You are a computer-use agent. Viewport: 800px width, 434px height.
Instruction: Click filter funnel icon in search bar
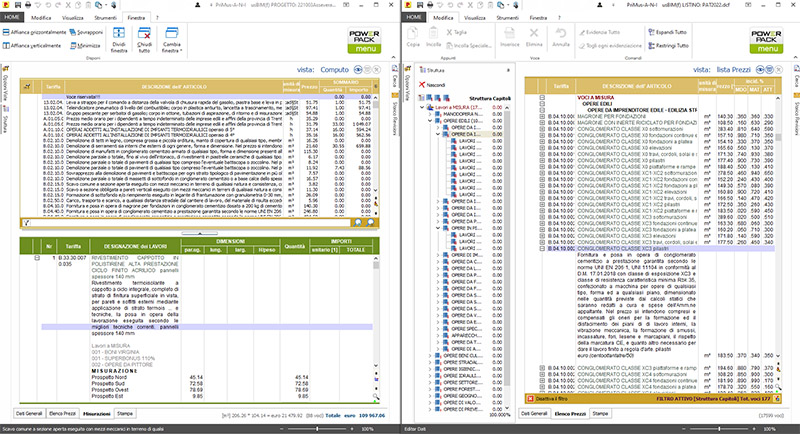click(x=27, y=222)
